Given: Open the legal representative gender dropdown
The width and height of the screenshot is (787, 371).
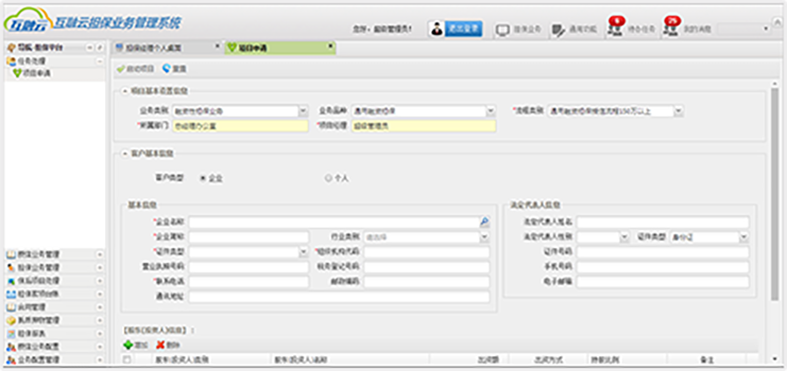Looking at the screenshot, I should tap(624, 237).
